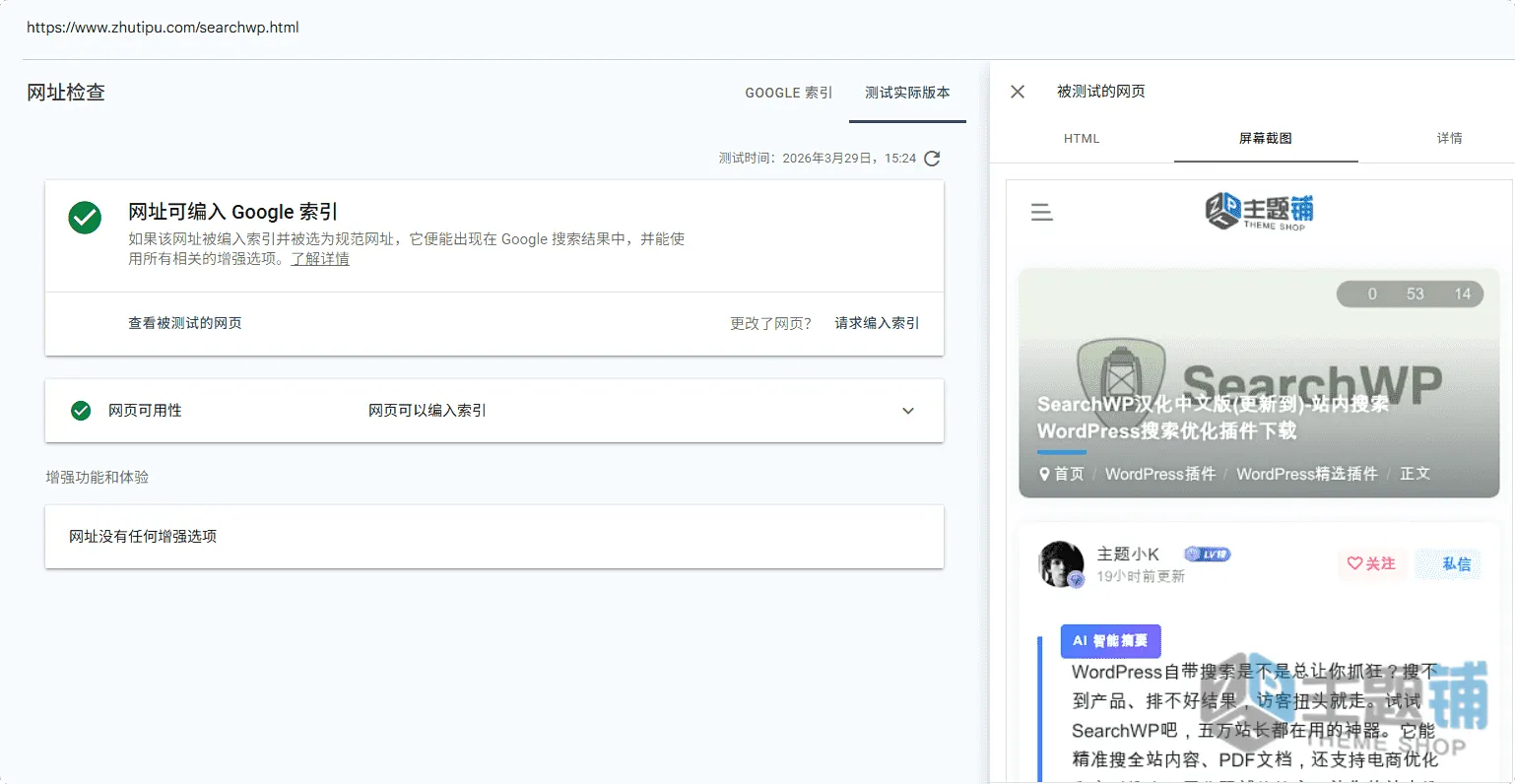1515x784 pixels.
Task: Click the 网页可以编入索引 status text
Action: (428, 411)
